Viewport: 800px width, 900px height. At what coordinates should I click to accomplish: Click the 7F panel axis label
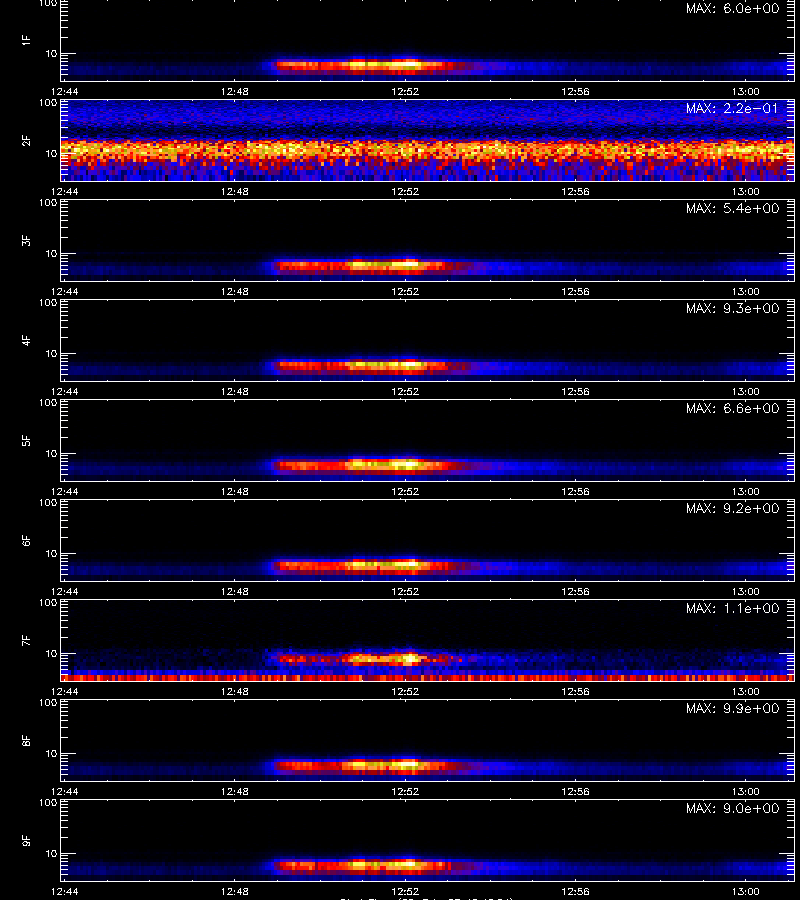click(26, 640)
